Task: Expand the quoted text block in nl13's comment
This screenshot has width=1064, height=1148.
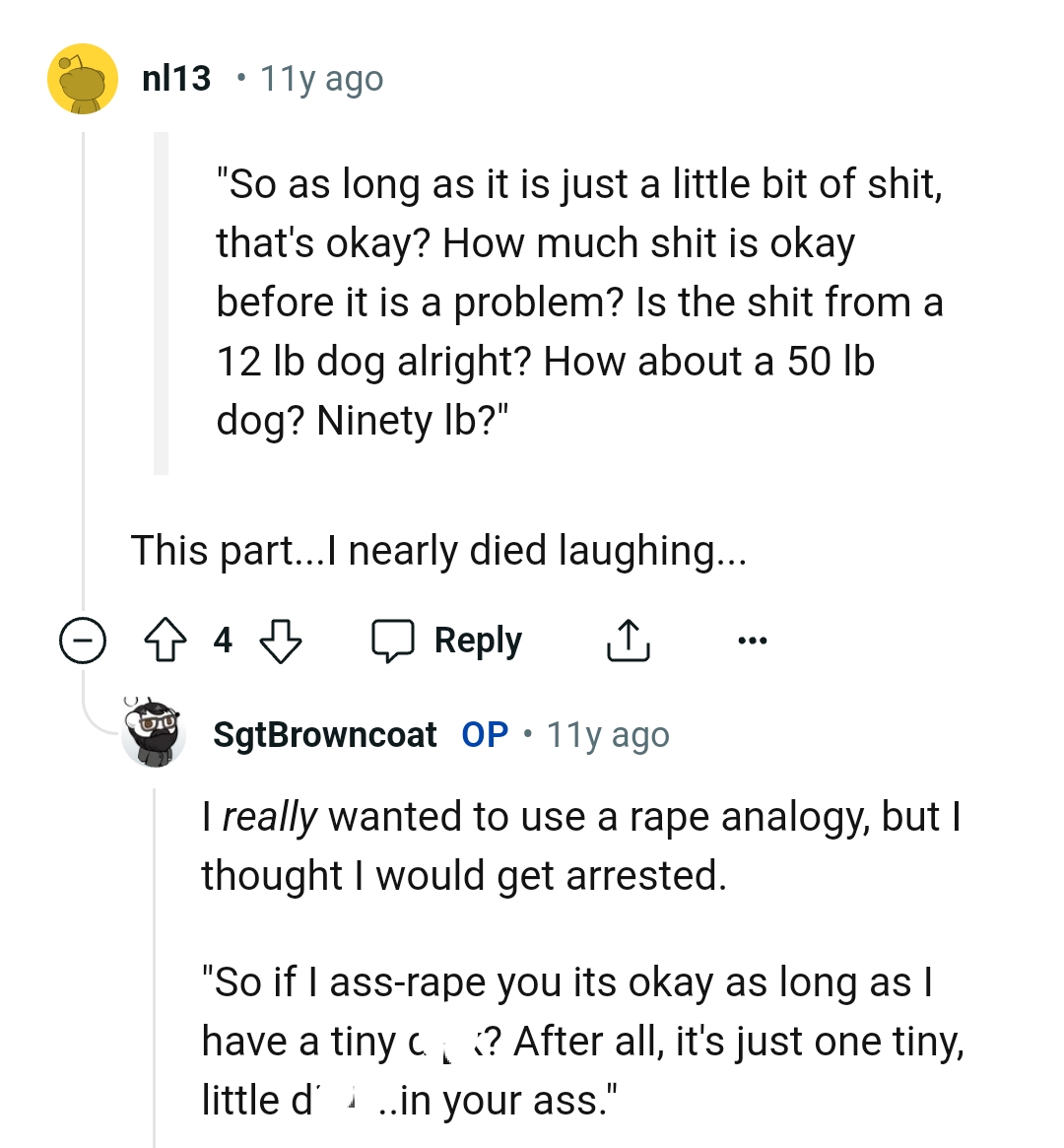Action: point(161,301)
